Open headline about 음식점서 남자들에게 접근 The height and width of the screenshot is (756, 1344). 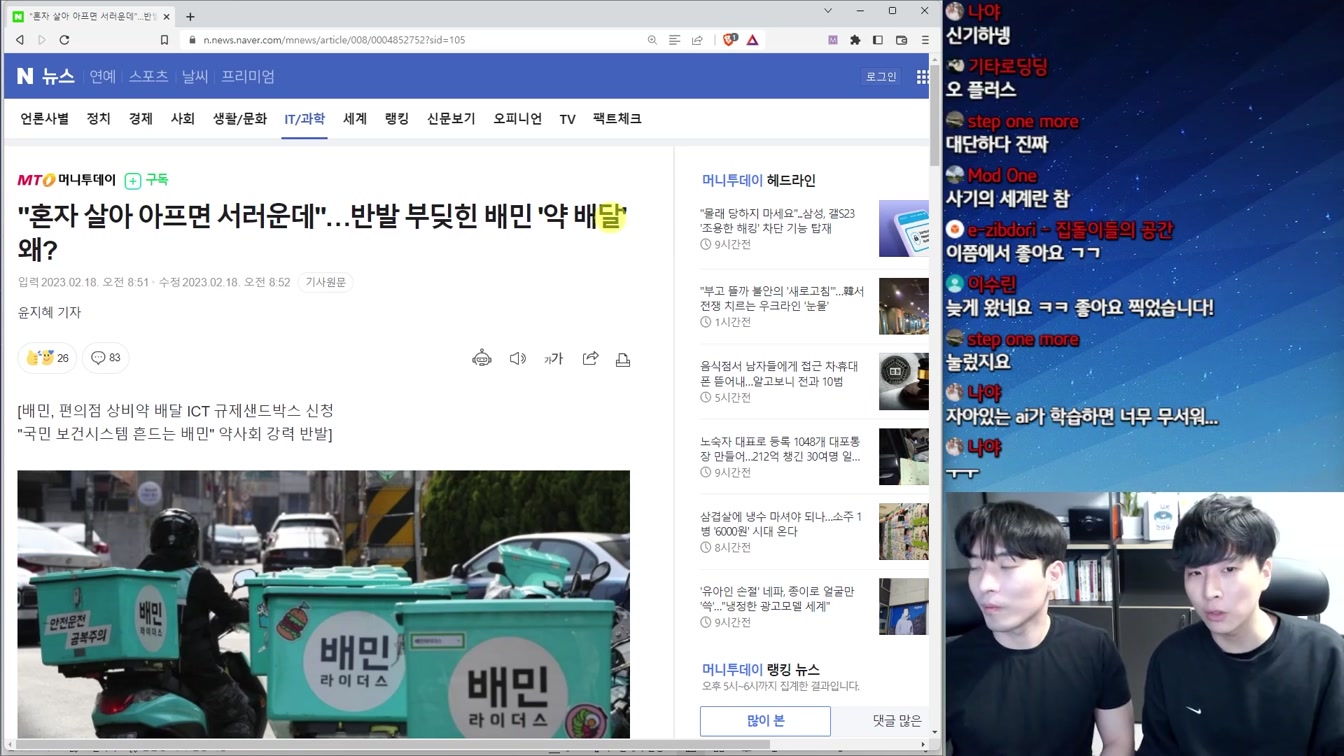point(779,374)
